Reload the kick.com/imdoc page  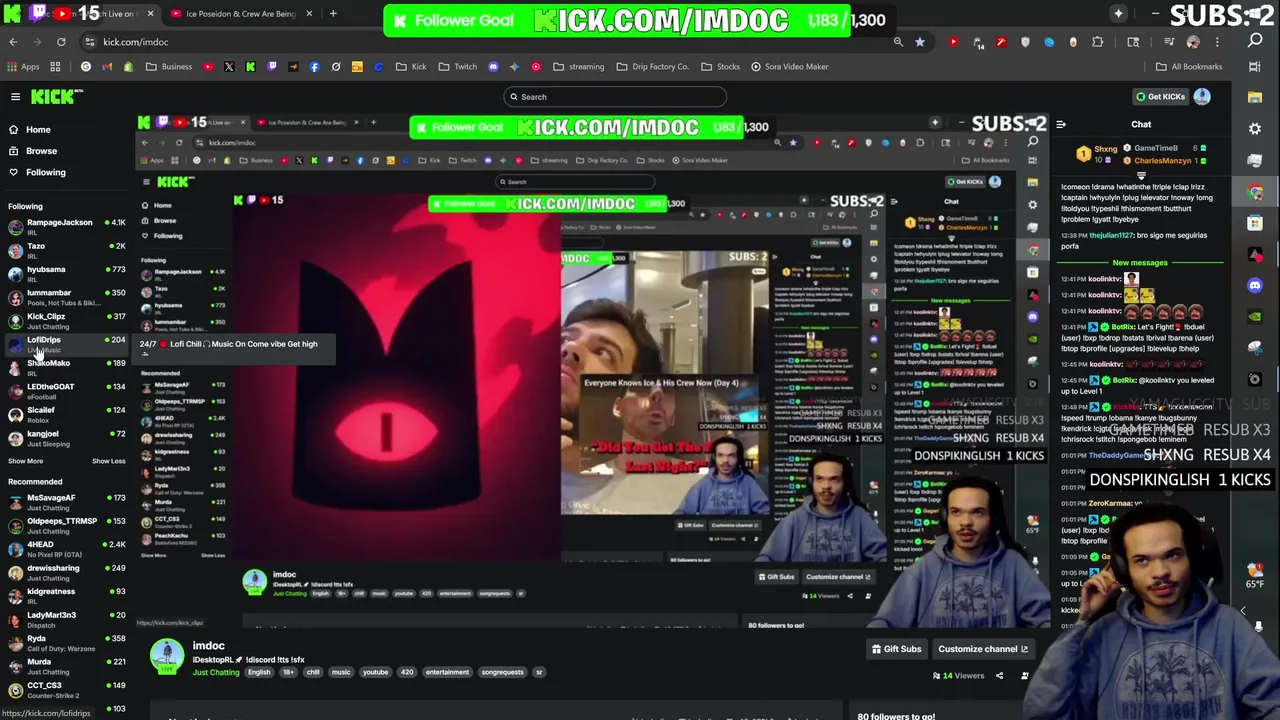[61, 42]
